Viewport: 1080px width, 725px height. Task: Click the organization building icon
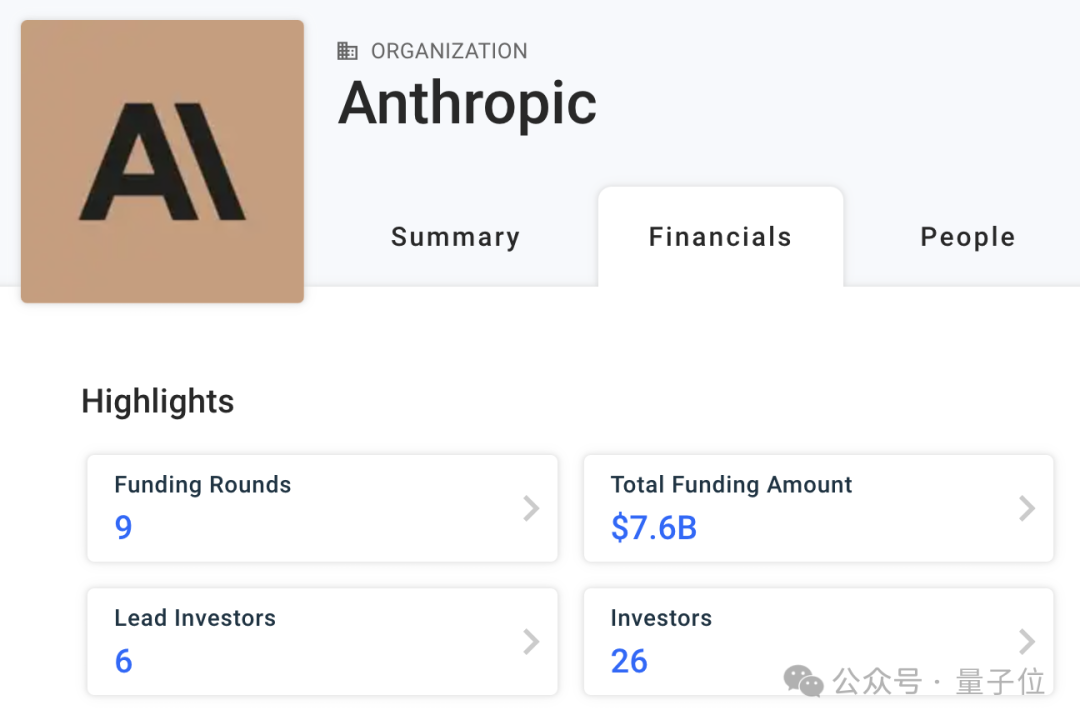[347, 51]
